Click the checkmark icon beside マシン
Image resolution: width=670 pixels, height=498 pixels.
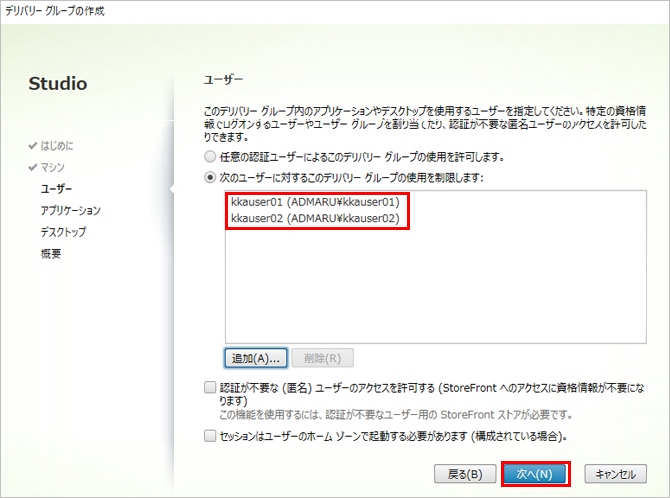(33, 167)
